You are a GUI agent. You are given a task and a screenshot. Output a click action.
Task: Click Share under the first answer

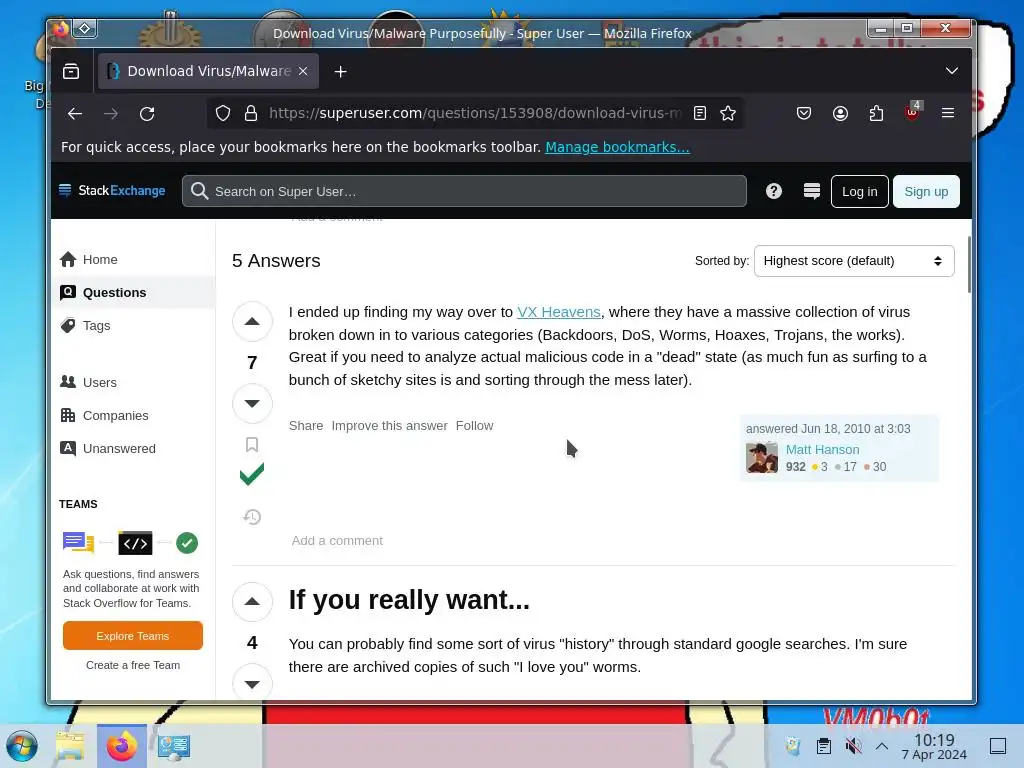point(306,426)
